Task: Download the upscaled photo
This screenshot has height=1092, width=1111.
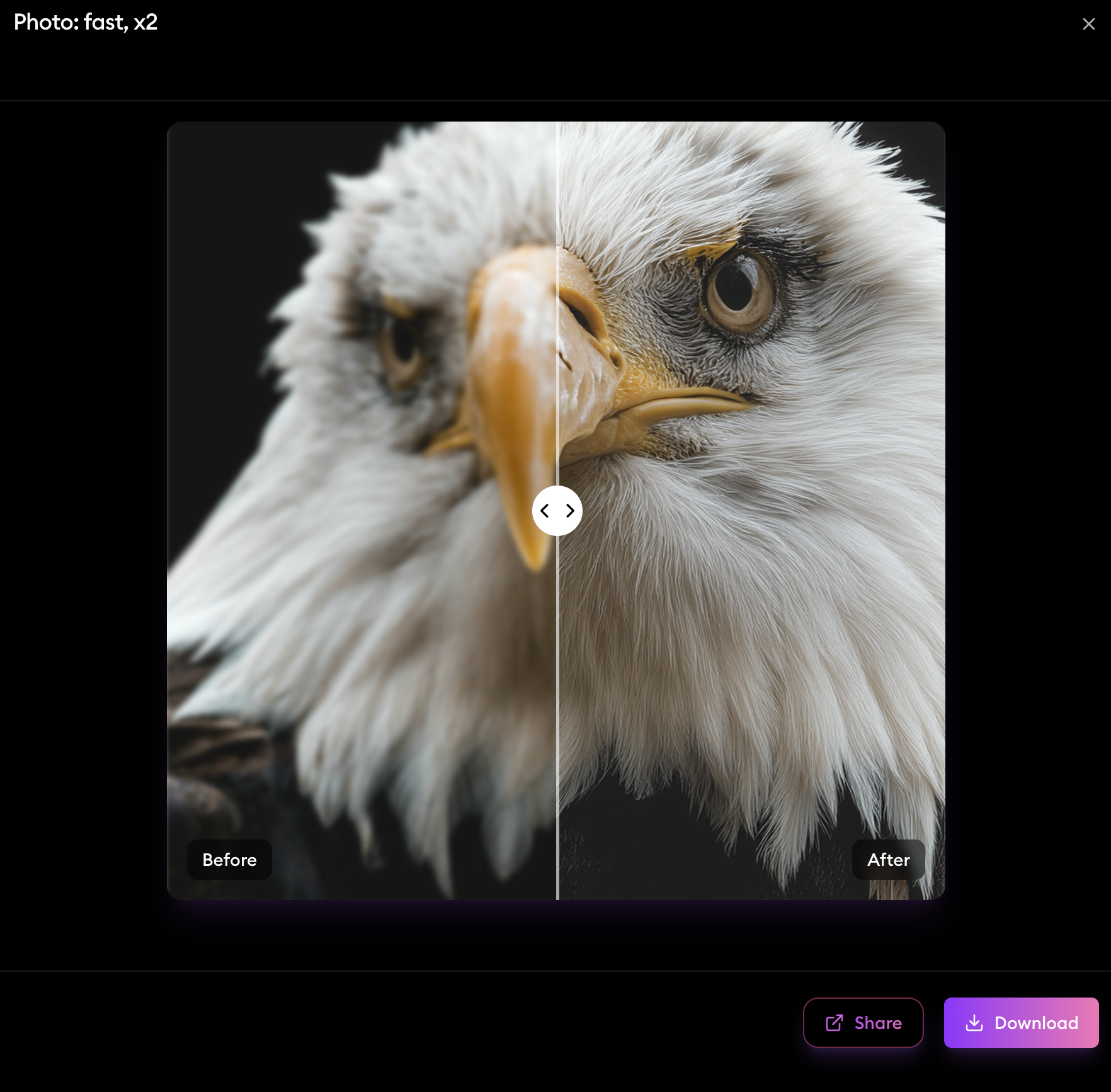Action: (x=1021, y=1023)
